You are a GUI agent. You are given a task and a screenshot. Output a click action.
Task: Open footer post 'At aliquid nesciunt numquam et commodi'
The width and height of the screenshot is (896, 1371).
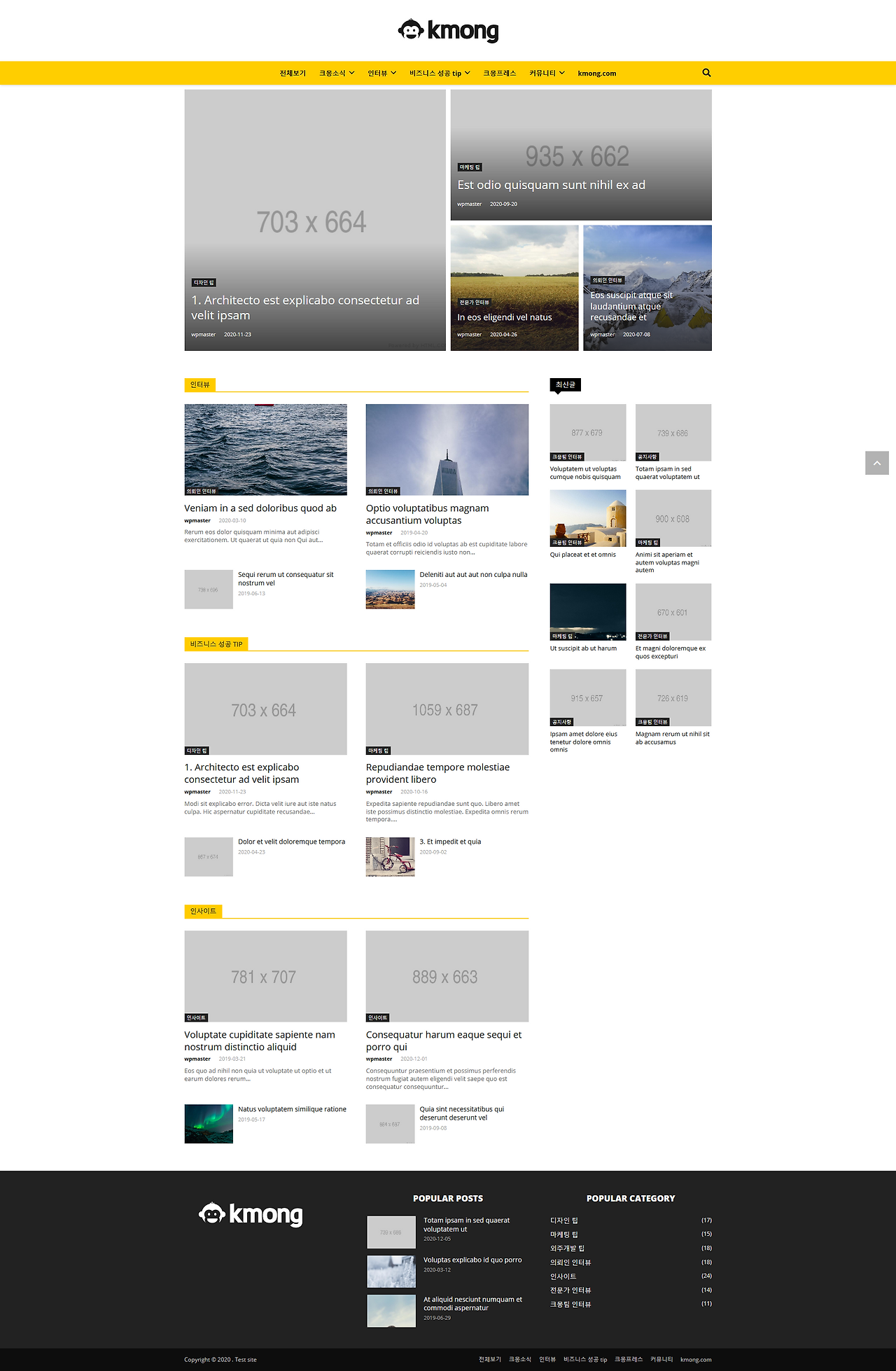tap(472, 1304)
